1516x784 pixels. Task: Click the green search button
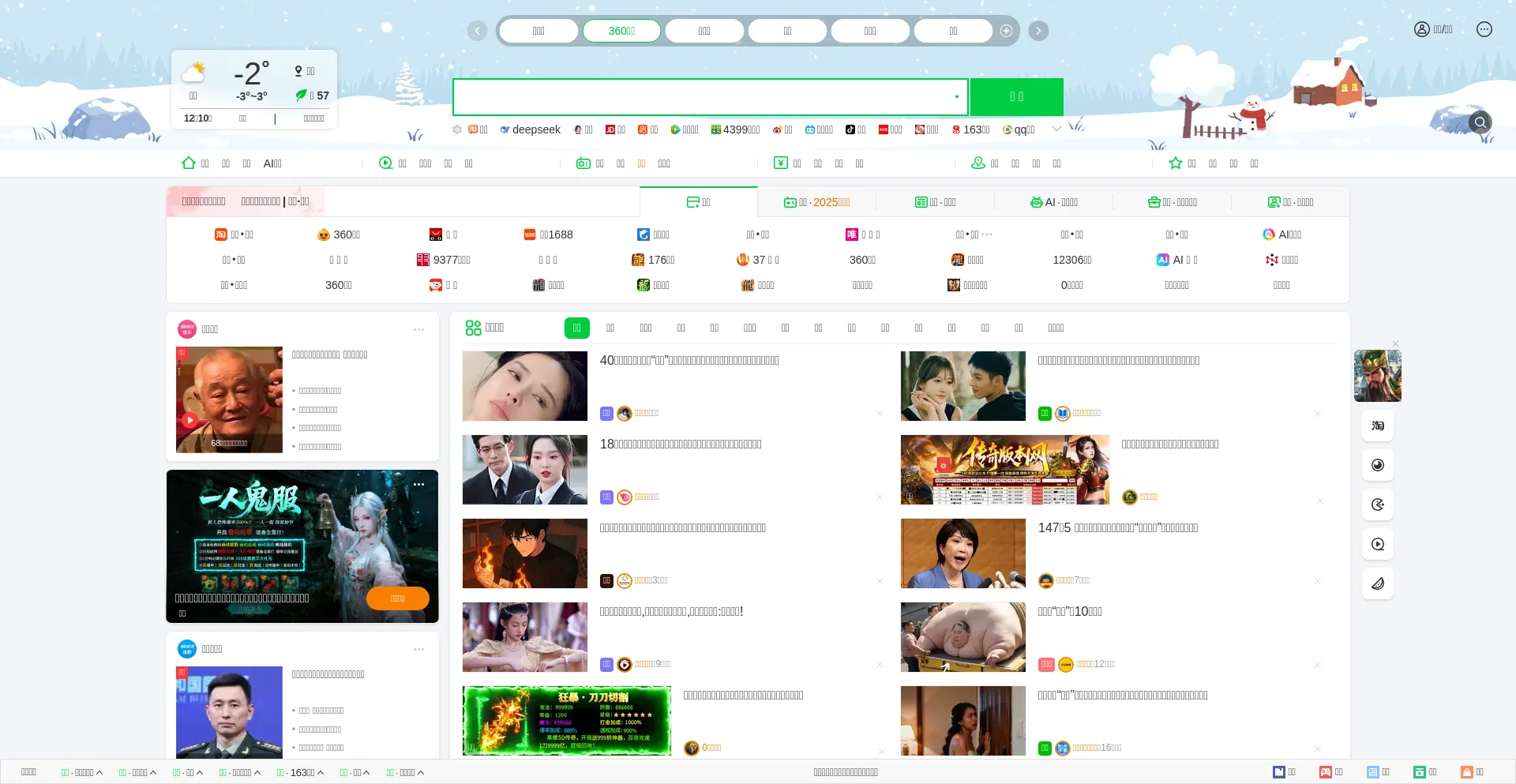point(1016,97)
